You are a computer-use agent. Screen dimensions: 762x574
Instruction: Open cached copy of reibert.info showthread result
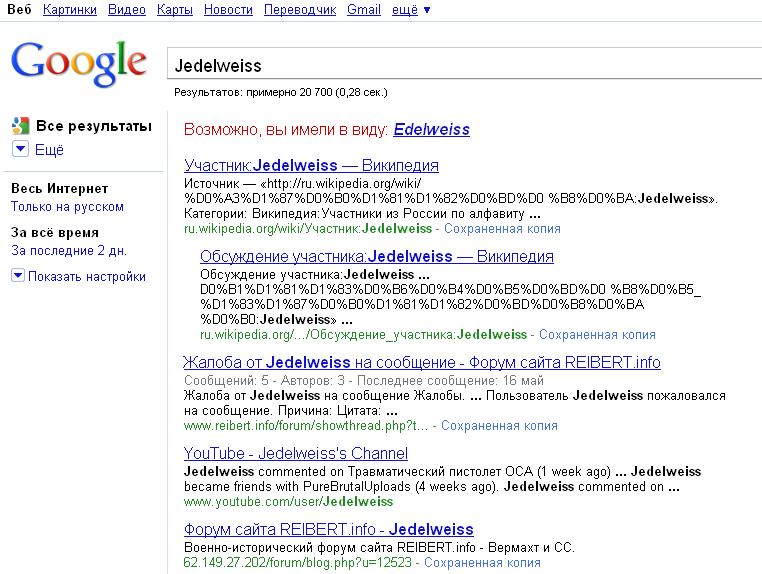(x=499, y=426)
